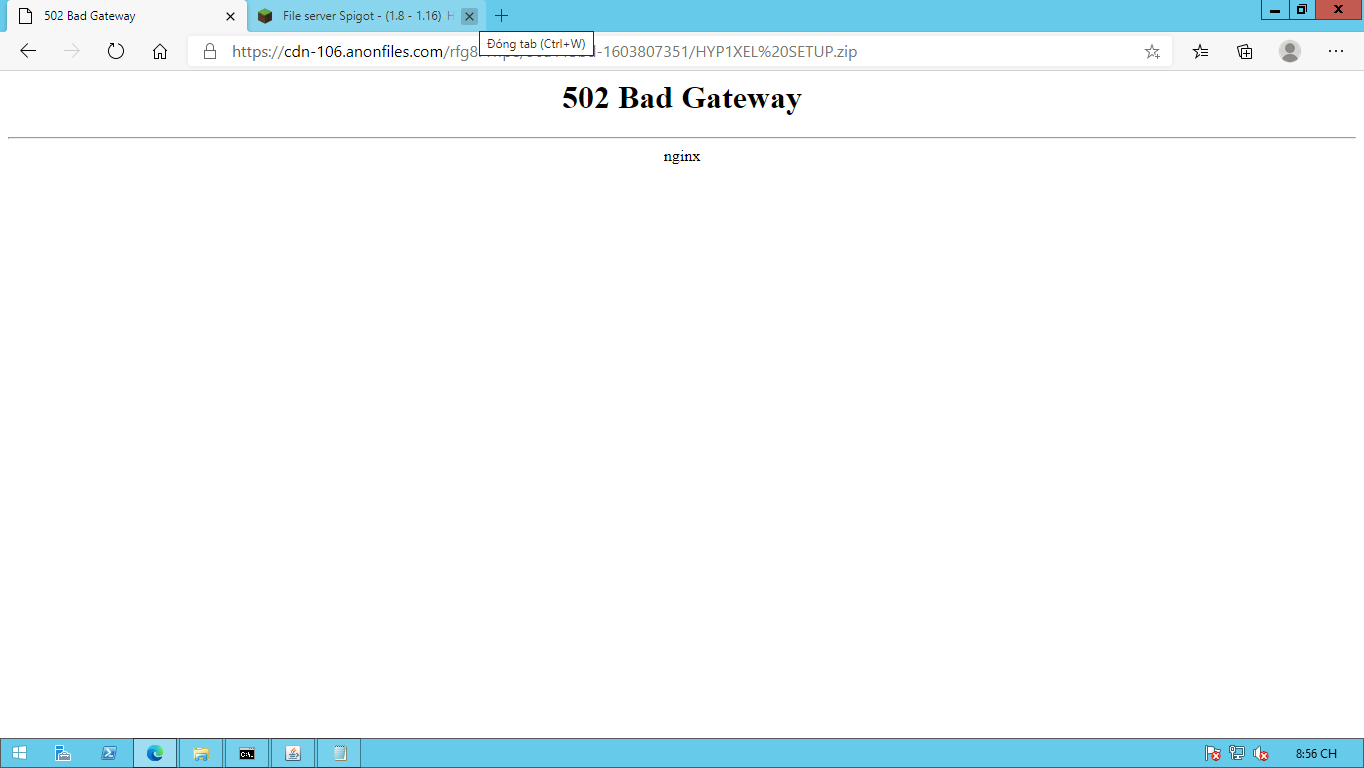Screen dimensions: 1364x768
Task: Add this page to favorites with the star
Action: [1152, 51]
